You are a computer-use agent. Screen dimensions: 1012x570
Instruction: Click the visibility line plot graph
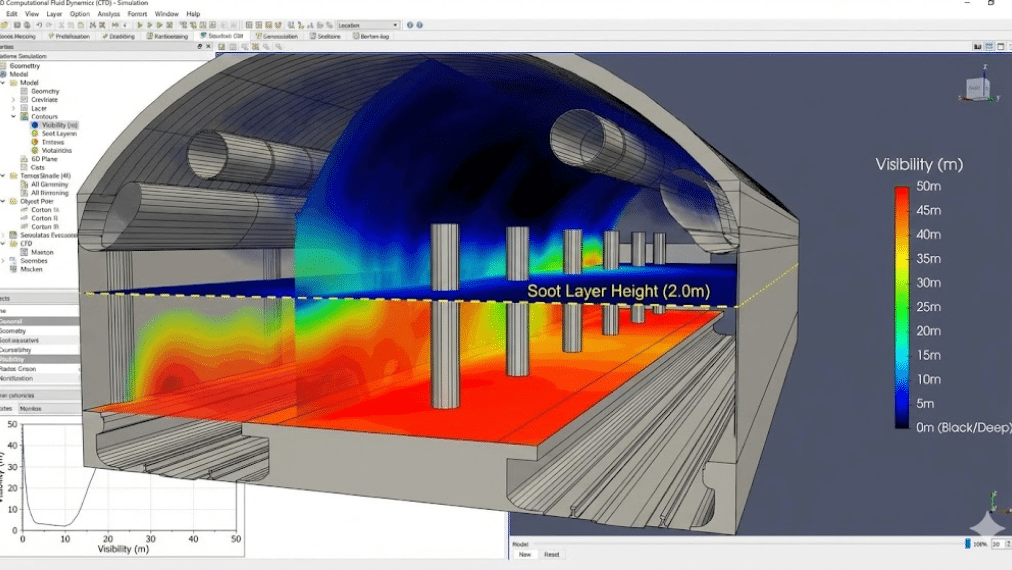coord(130,477)
